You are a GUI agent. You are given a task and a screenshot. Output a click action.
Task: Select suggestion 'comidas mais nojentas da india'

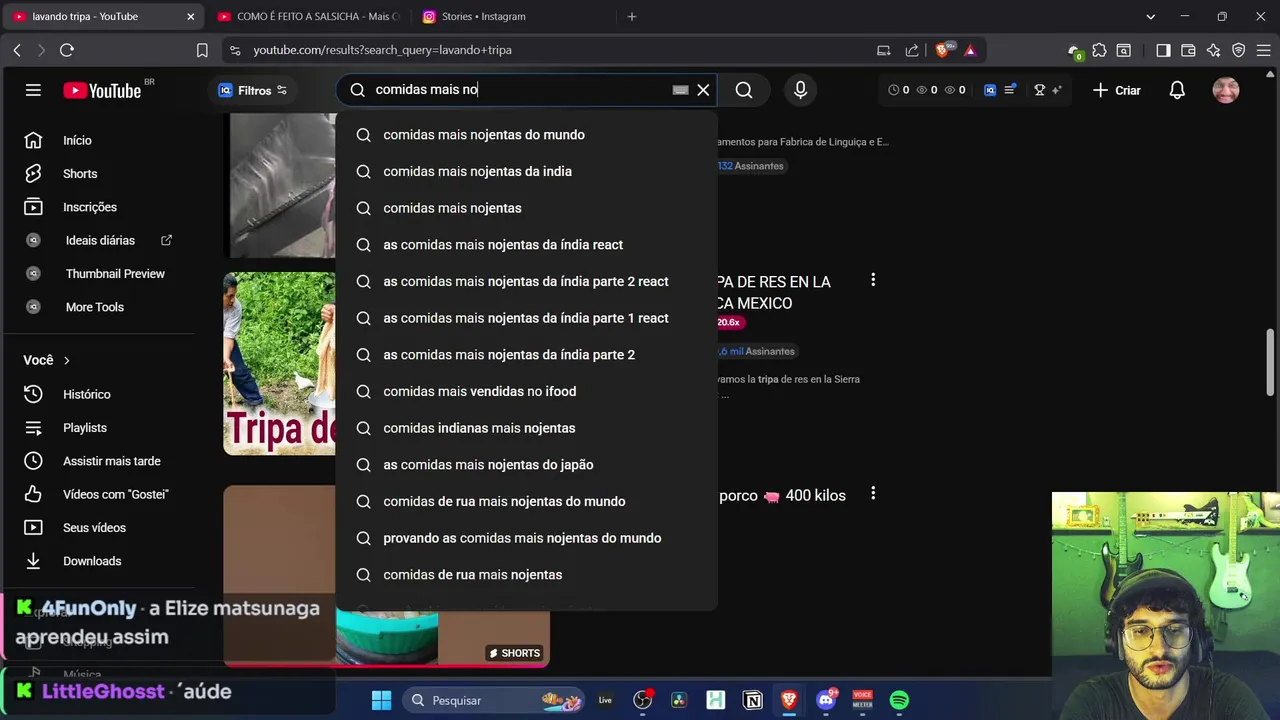(x=526, y=171)
